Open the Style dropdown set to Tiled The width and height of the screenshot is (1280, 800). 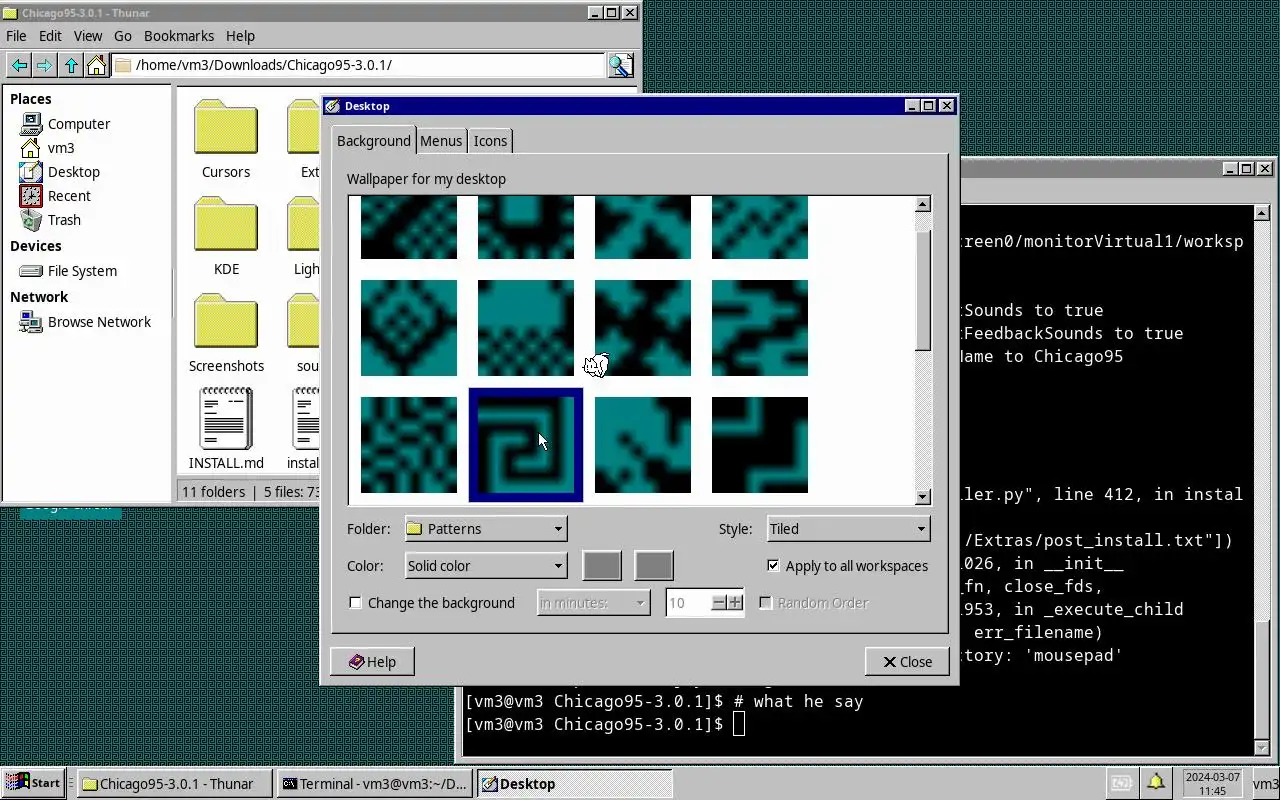tap(848, 529)
